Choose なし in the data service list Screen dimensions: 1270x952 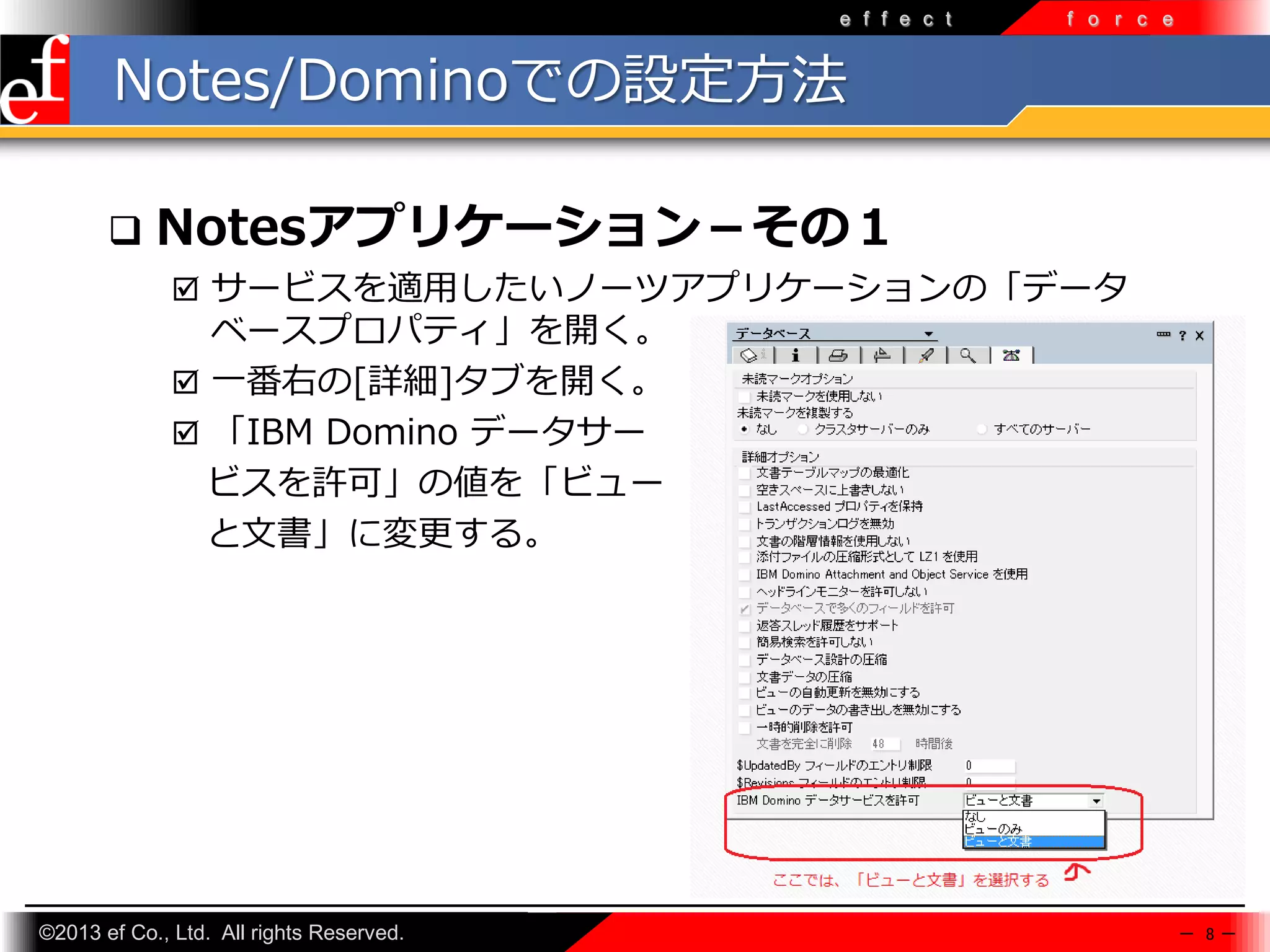[1034, 817]
